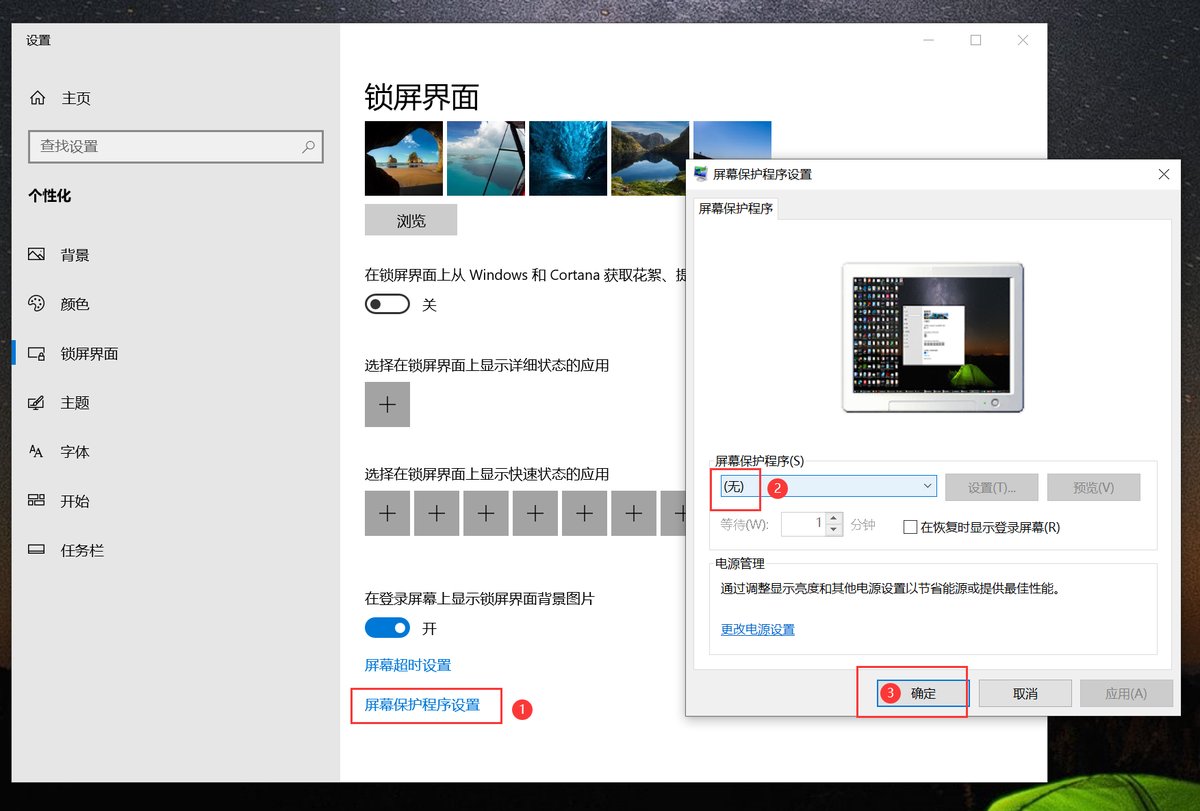1200x811 pixels.
Task: Open the 开始 start settings page
Action: 60,501
